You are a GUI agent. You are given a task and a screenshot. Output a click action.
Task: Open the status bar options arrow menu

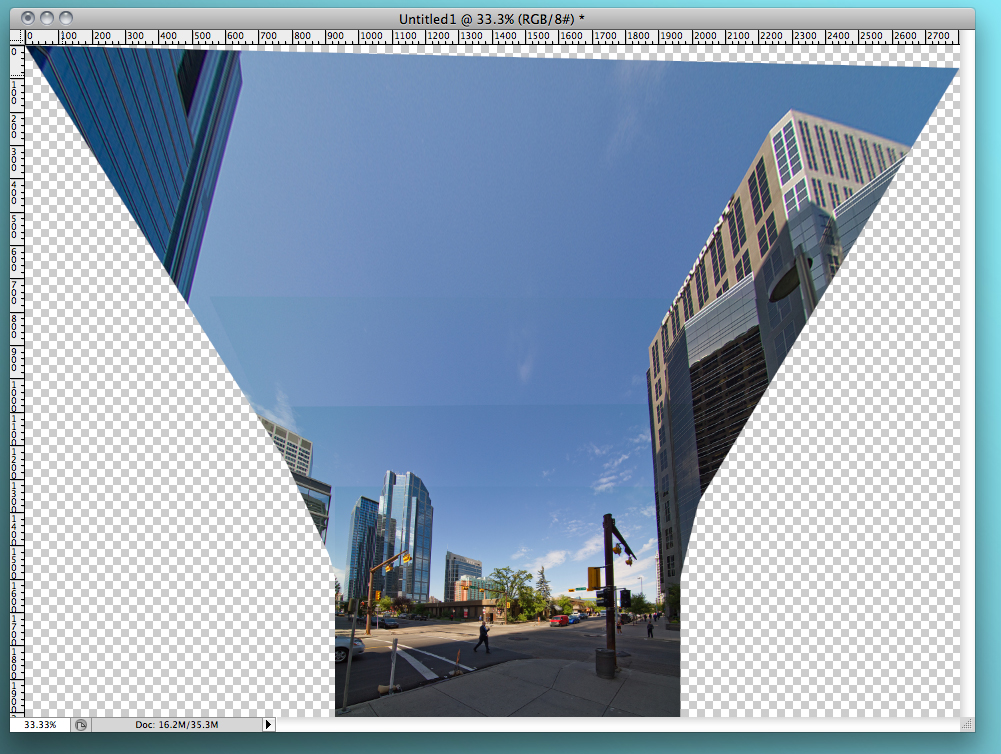tap(267, 724)
